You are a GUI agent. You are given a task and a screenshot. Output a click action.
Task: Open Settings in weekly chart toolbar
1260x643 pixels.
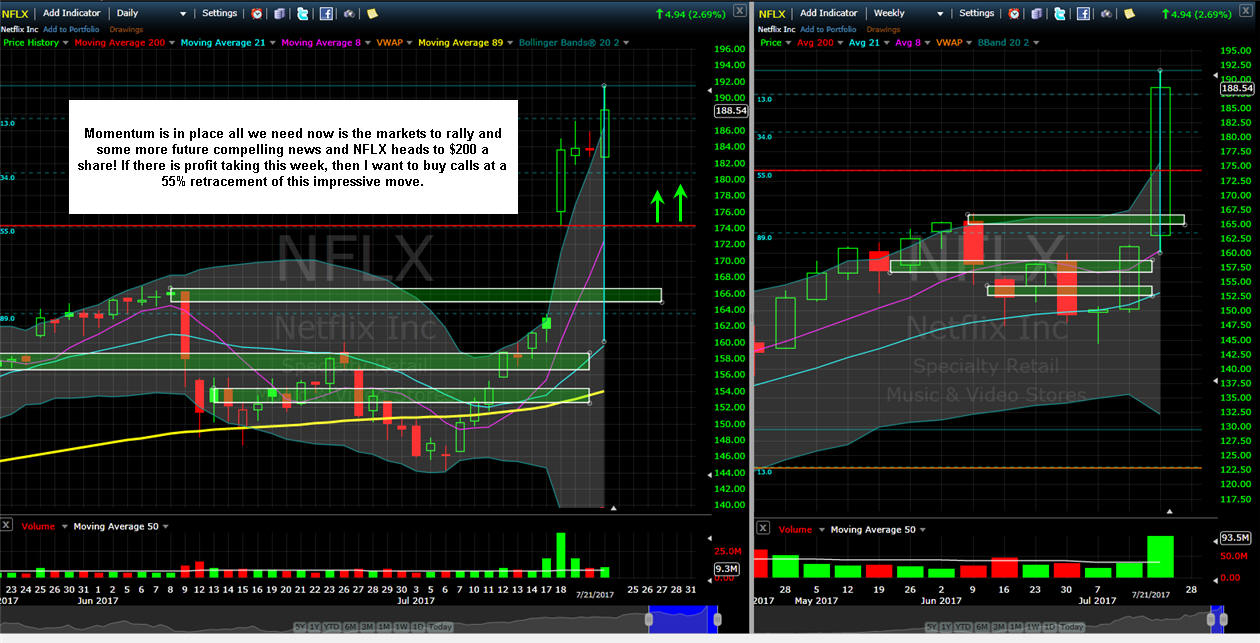tap(977, 14)
